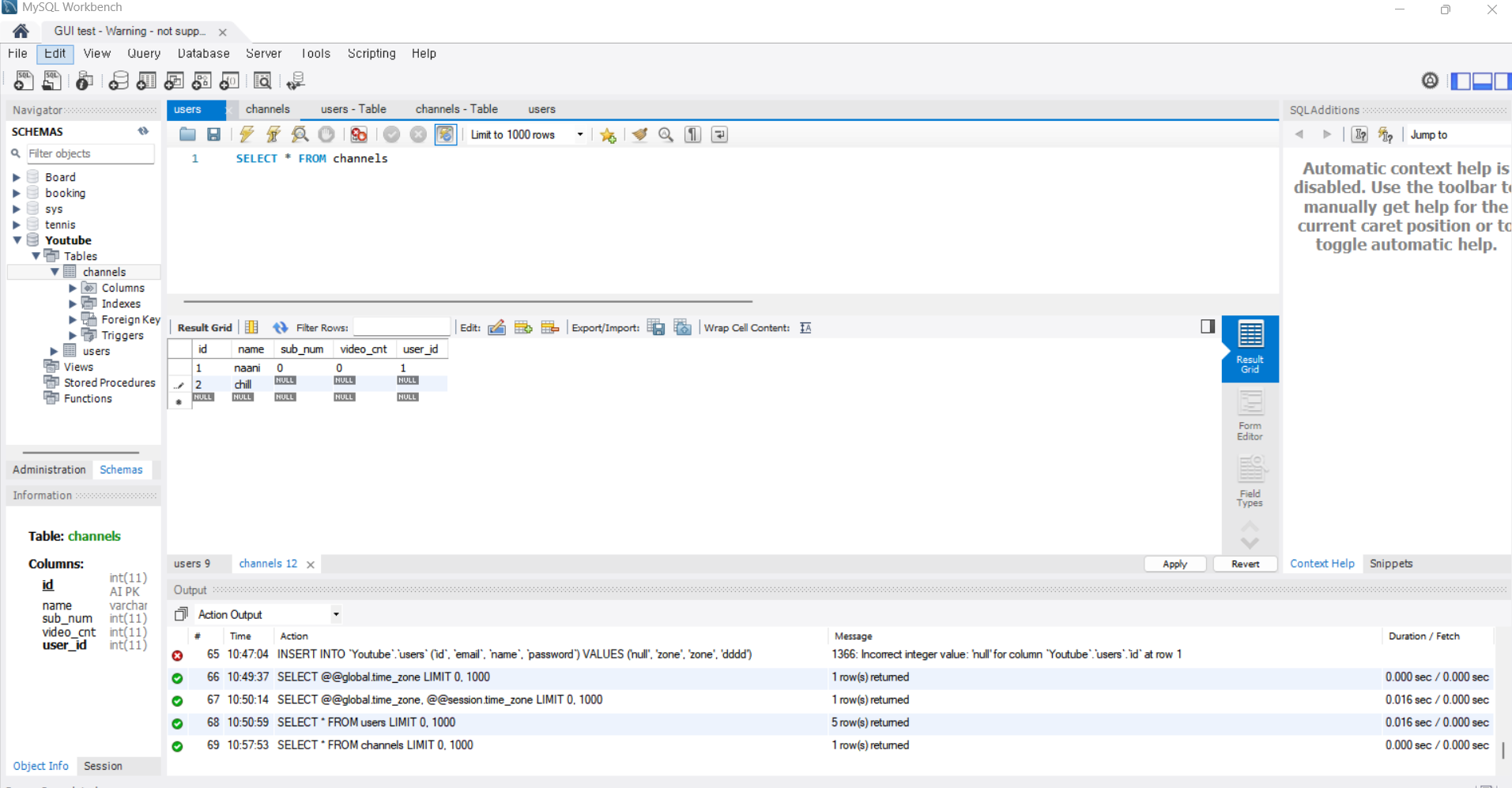This screenshot has width=1512, height=788.
Task: Expand the users table node
Action: (x=55, y=351)
